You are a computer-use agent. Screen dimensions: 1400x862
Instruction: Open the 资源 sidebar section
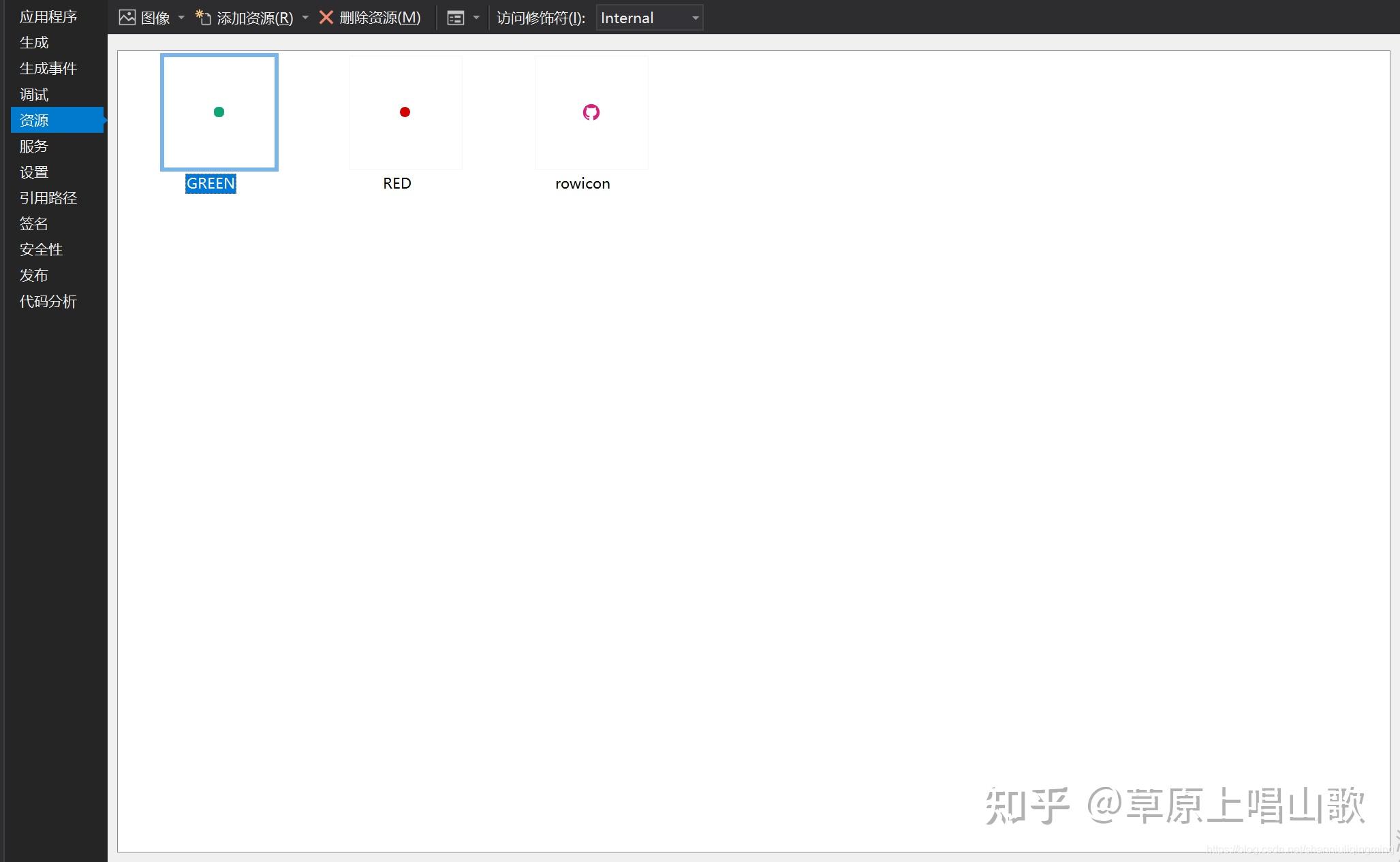(x=35, y=120)
